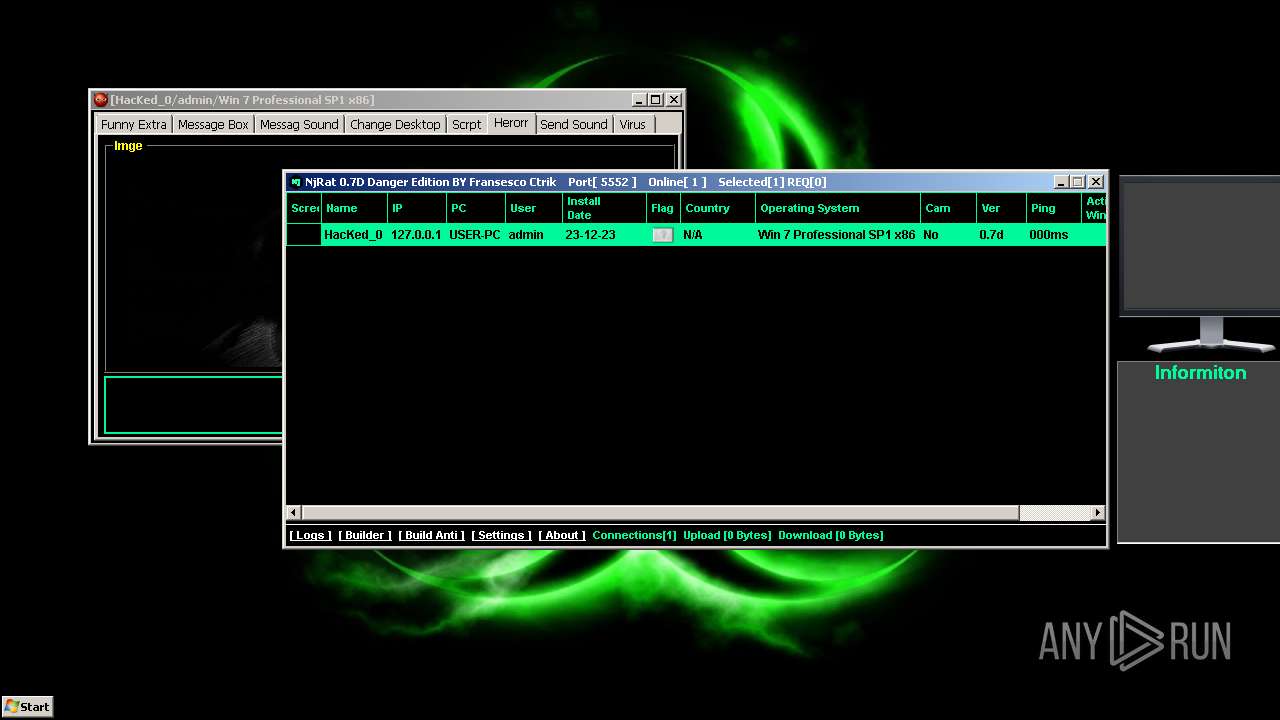This screenshot has height=720, width=1280.
Task: Click the Flag column header
Action: [x=664, y=208]
